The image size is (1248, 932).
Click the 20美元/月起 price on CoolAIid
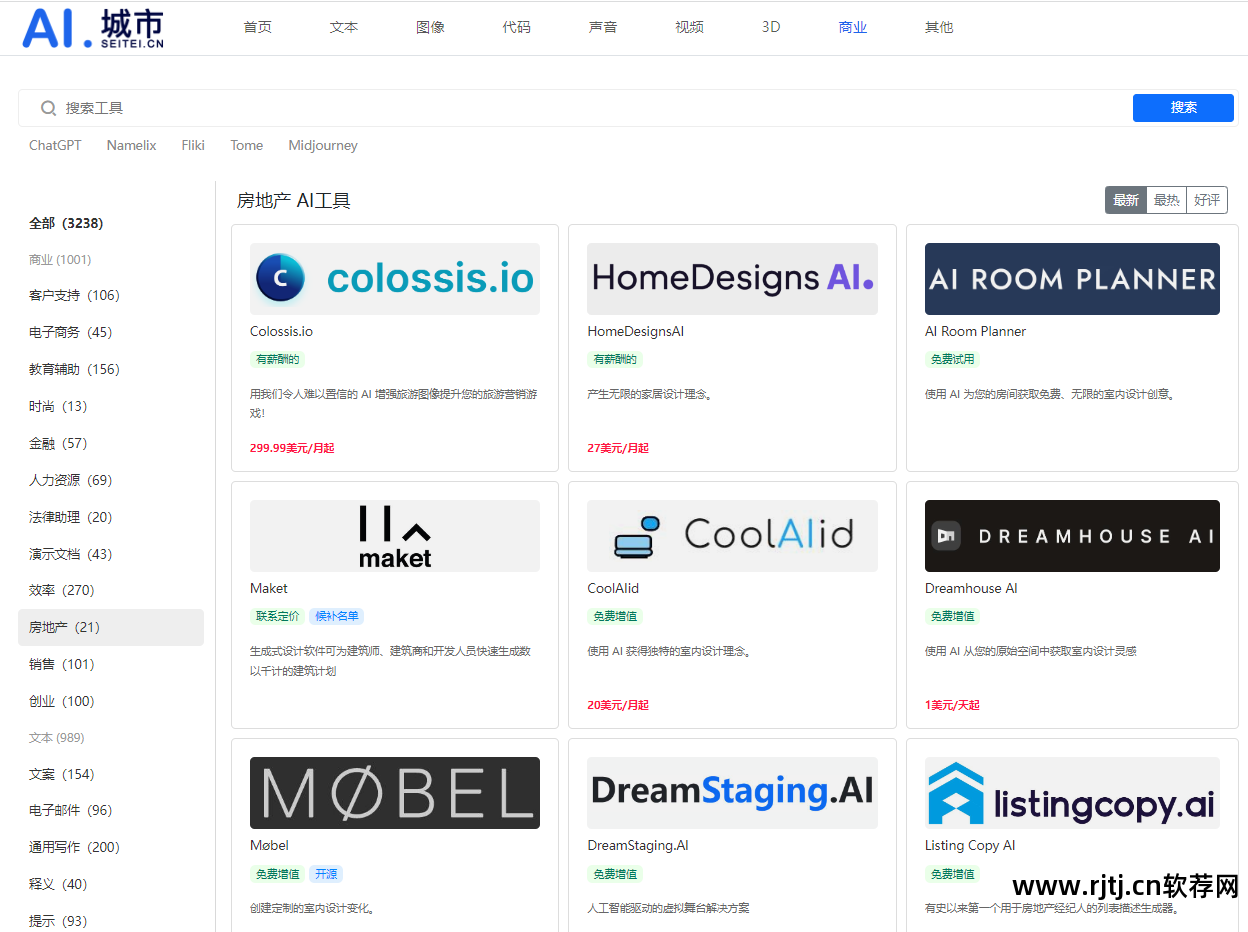click(618, 705)
